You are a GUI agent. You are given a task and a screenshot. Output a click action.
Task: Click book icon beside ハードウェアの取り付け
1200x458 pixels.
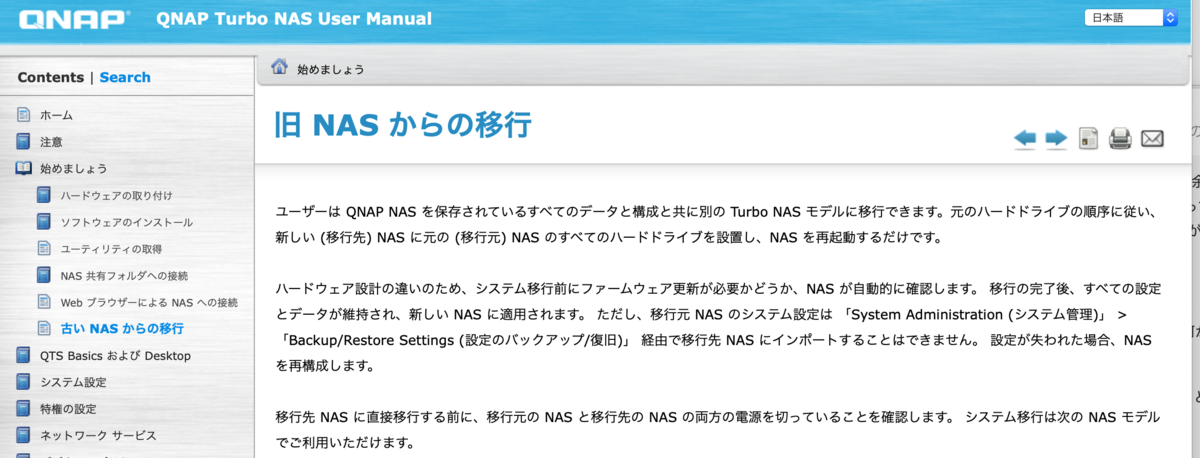click(44, 195)
